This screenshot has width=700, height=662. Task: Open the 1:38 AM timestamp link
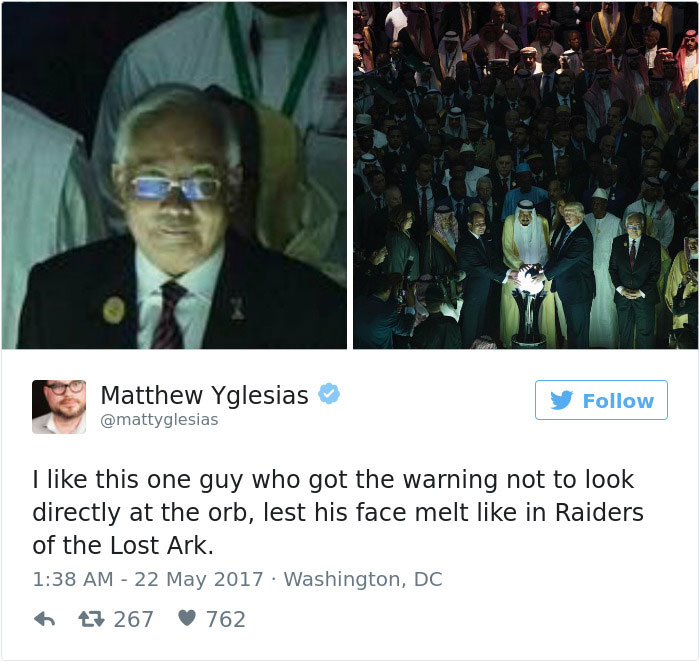tap(73, 579)
